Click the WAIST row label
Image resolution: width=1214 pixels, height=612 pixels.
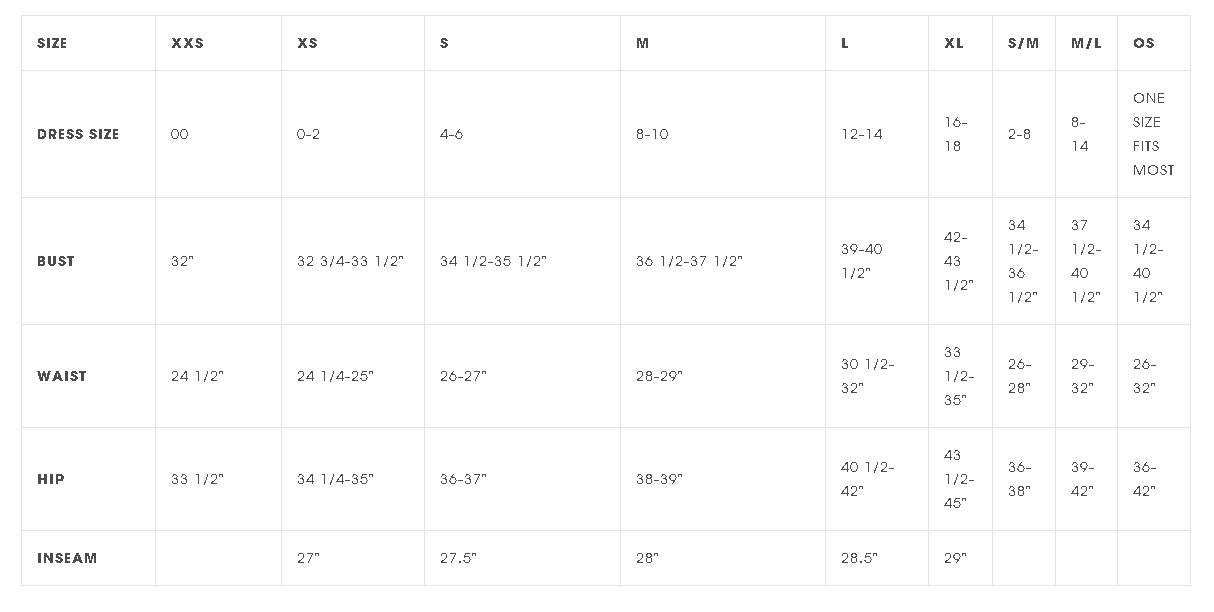(62, 376)
